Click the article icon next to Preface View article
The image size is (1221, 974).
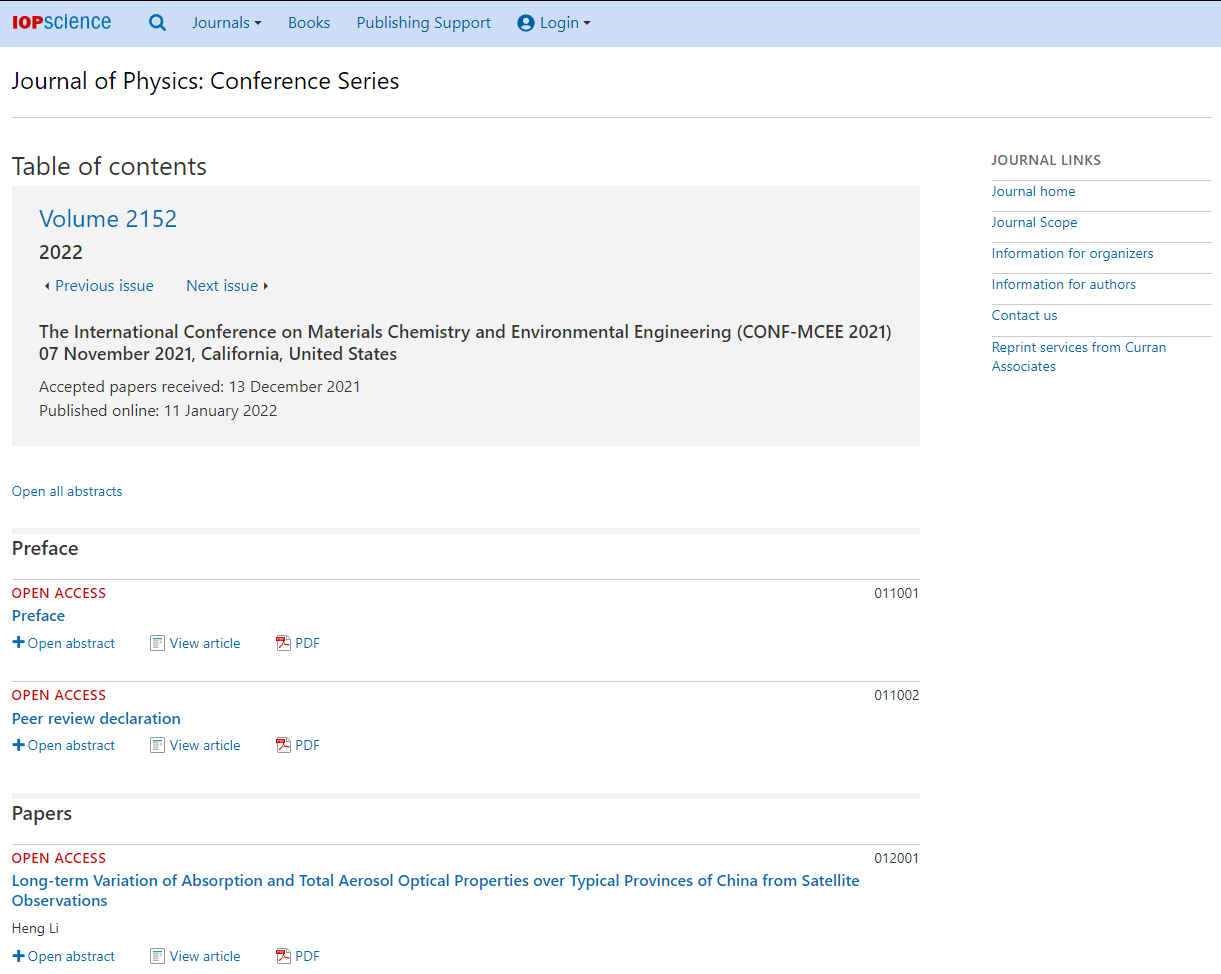(x=157, y=643)
